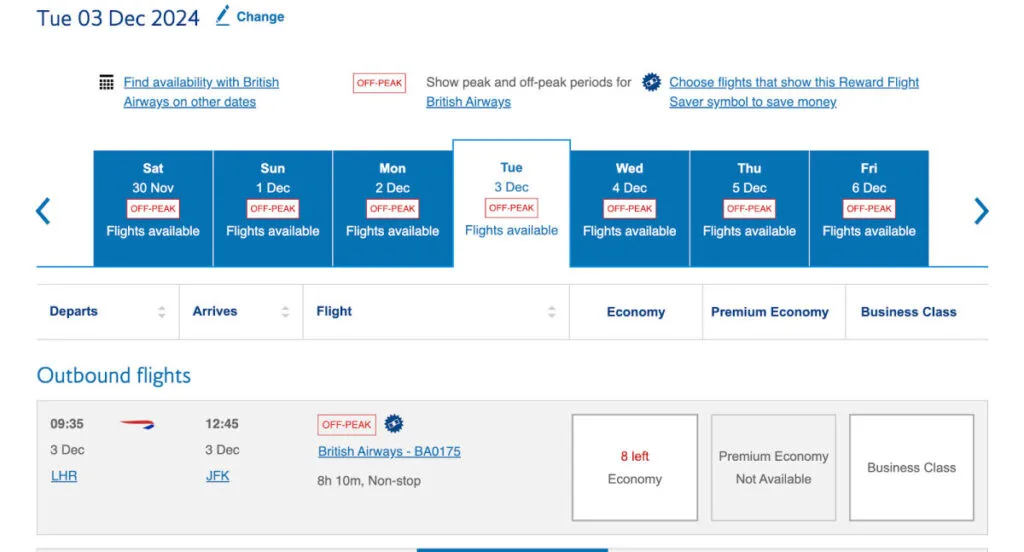Screen dimensions: 1024x552
Task: Click the 8h 10m, Non-stop duration text
Action: (369, 481)
